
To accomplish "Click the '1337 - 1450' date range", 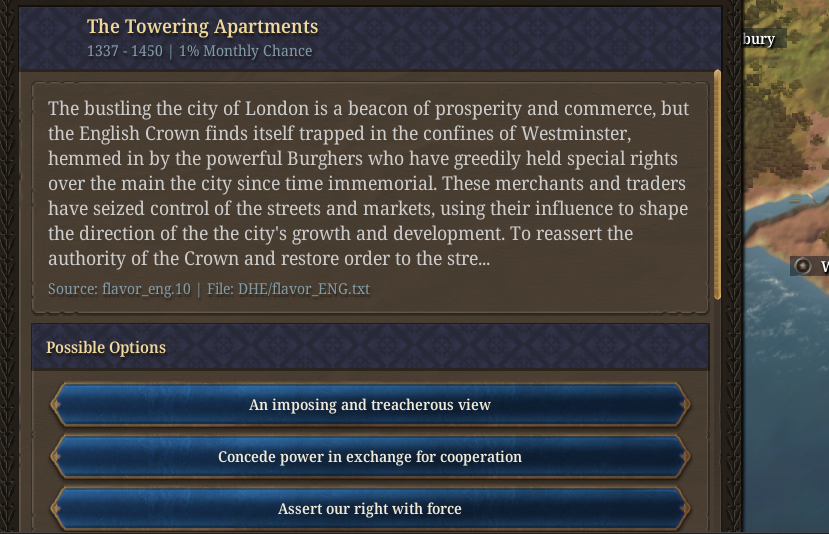I will pyautogui.click(x=124, y=51).
